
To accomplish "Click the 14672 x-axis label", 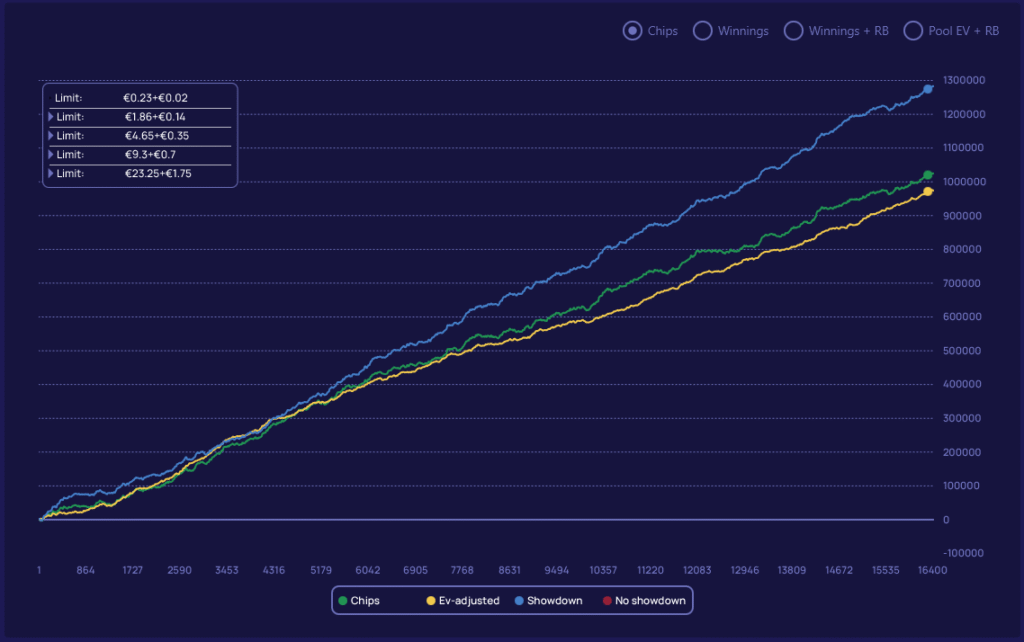I will click(x=839, y=570).
